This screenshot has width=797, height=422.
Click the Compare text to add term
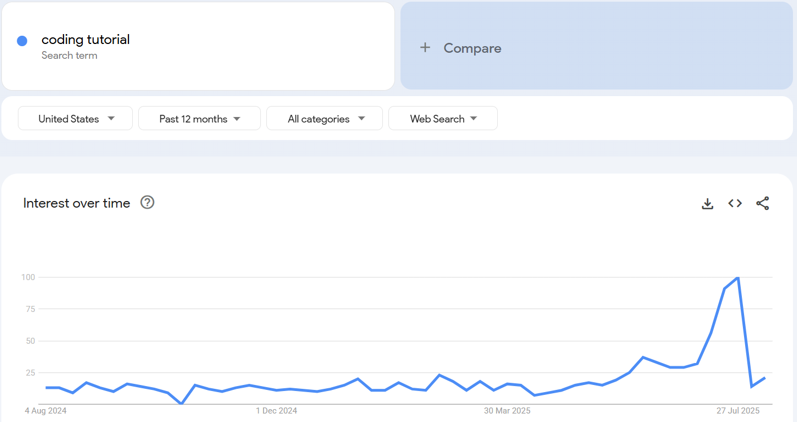tap(472, 48)
